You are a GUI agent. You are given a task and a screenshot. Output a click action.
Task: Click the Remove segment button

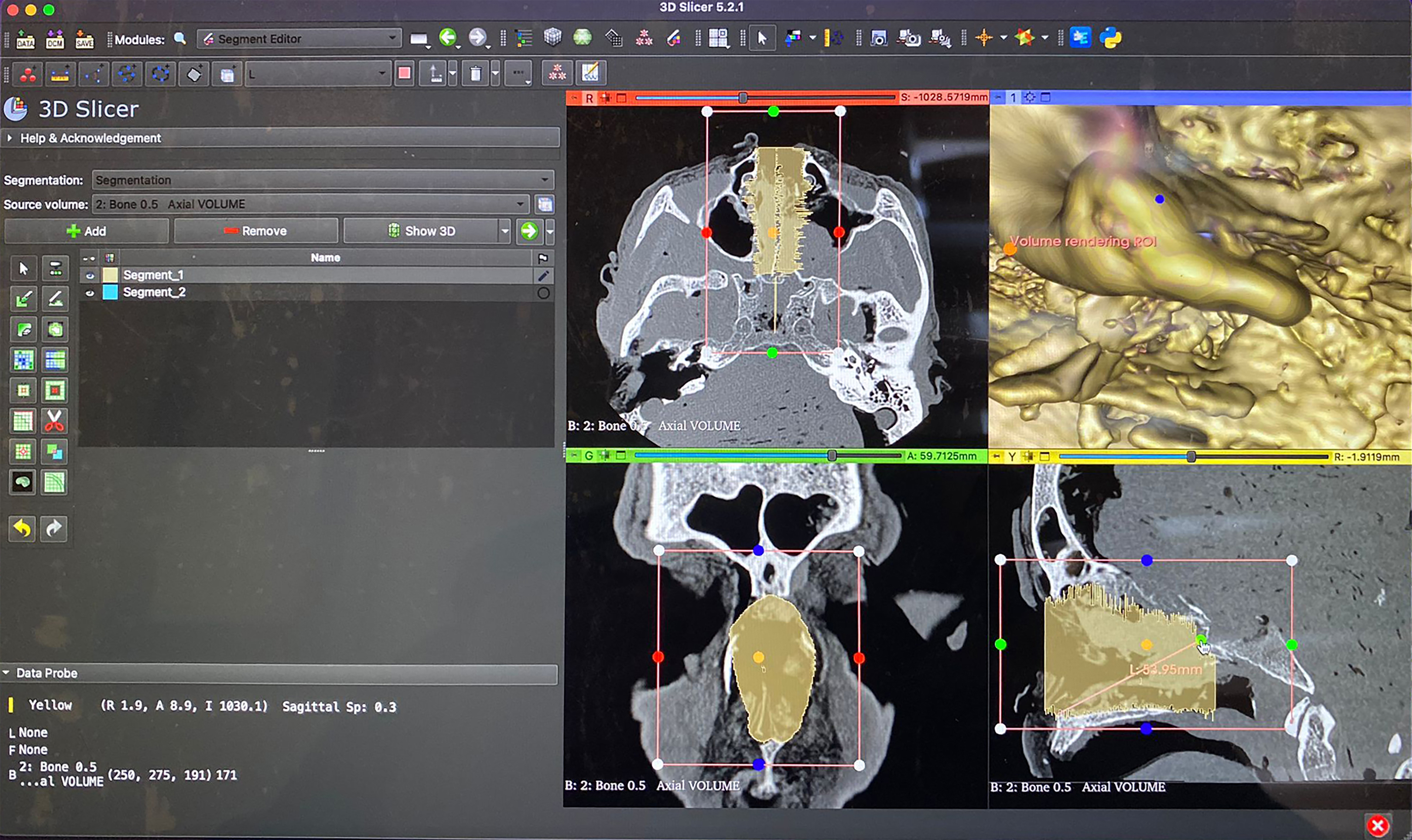(x=256, y=231)
